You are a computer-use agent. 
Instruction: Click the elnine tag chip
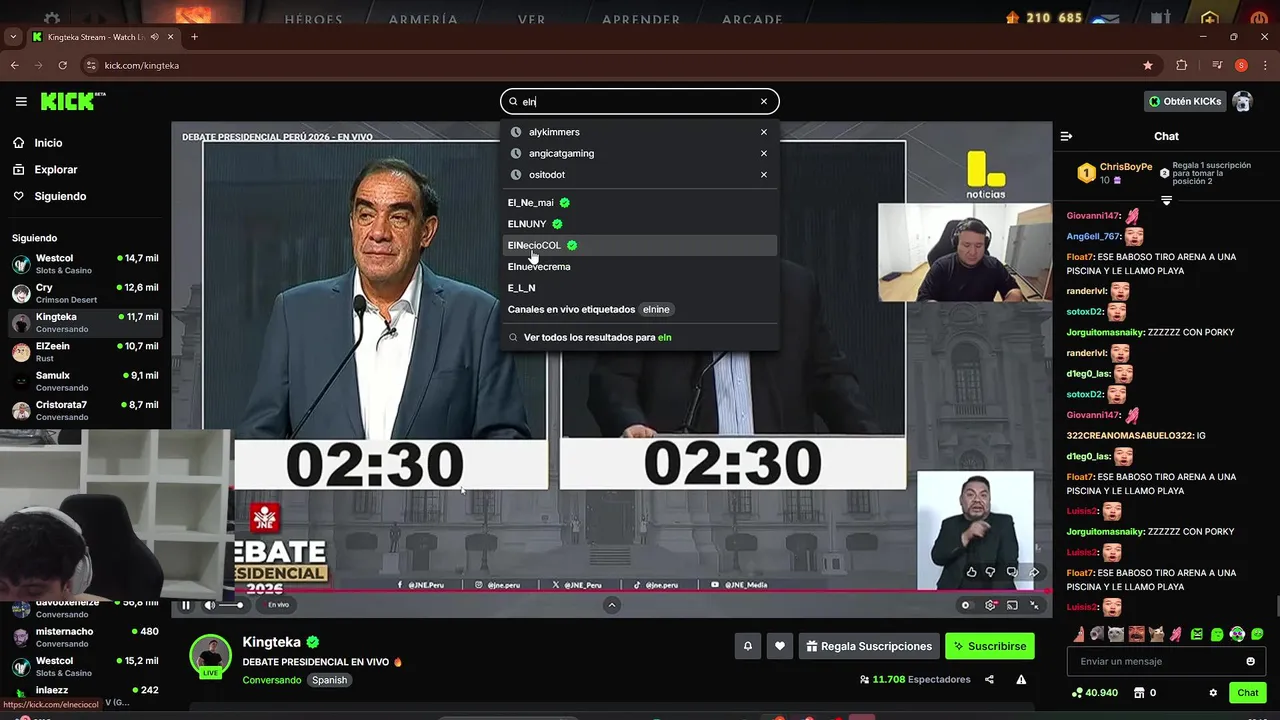[656, 309]
